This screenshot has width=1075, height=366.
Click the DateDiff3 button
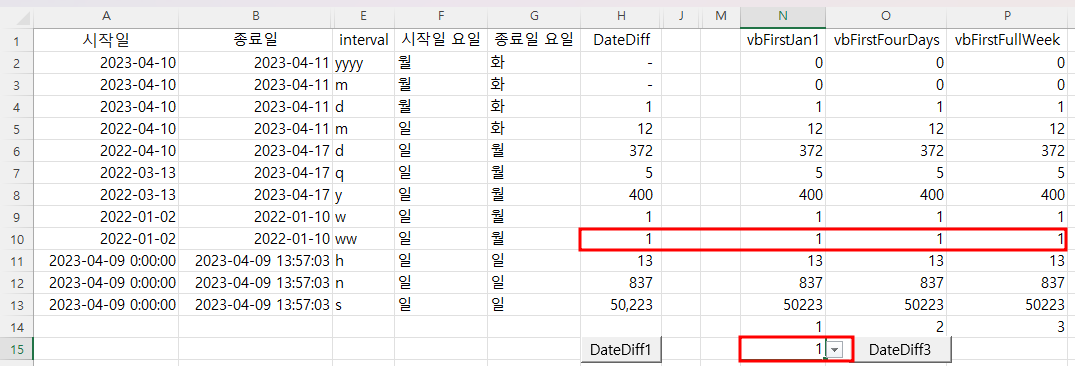pos(899,350)
